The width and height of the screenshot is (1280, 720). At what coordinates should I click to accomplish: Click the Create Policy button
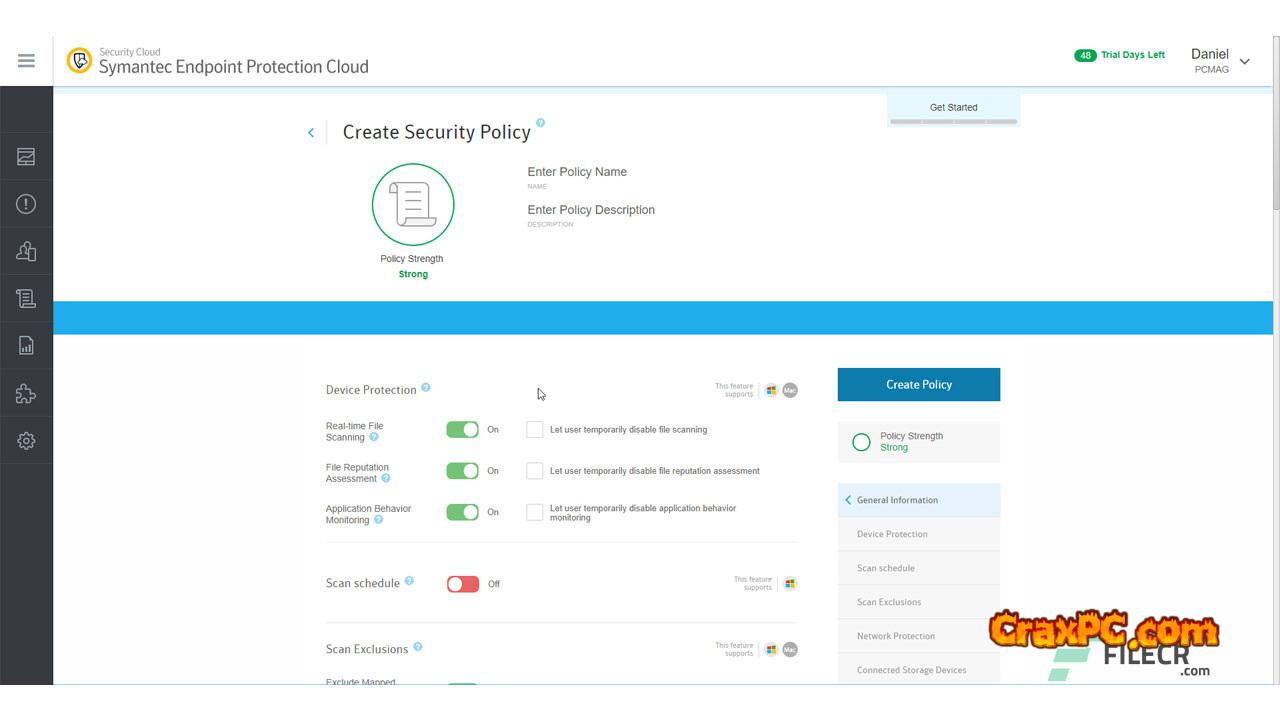[x=918, y=384]
